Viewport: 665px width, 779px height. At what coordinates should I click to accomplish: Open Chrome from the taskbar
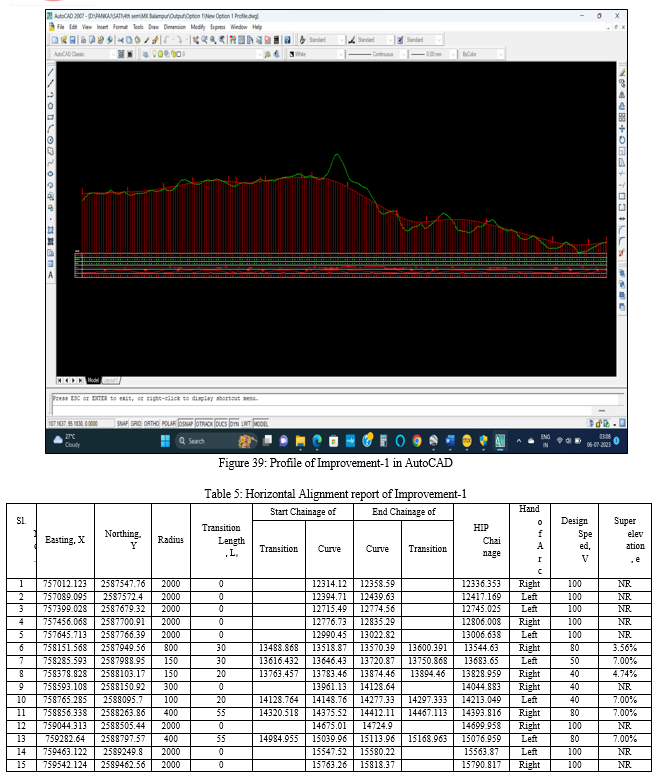pyautogui.click(x=417, y=441)
